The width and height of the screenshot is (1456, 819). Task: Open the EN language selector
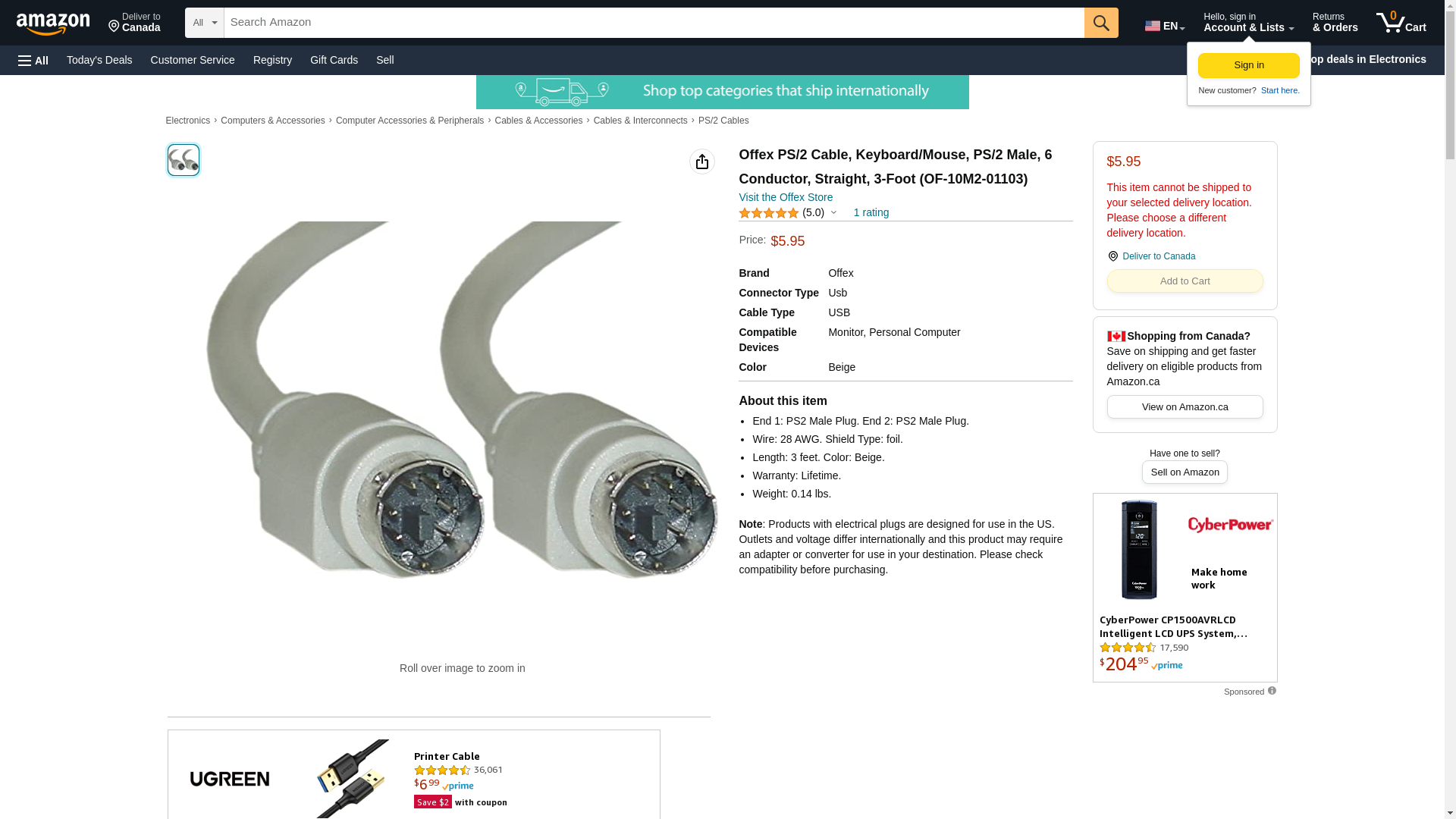click(x=1165, y=25)
